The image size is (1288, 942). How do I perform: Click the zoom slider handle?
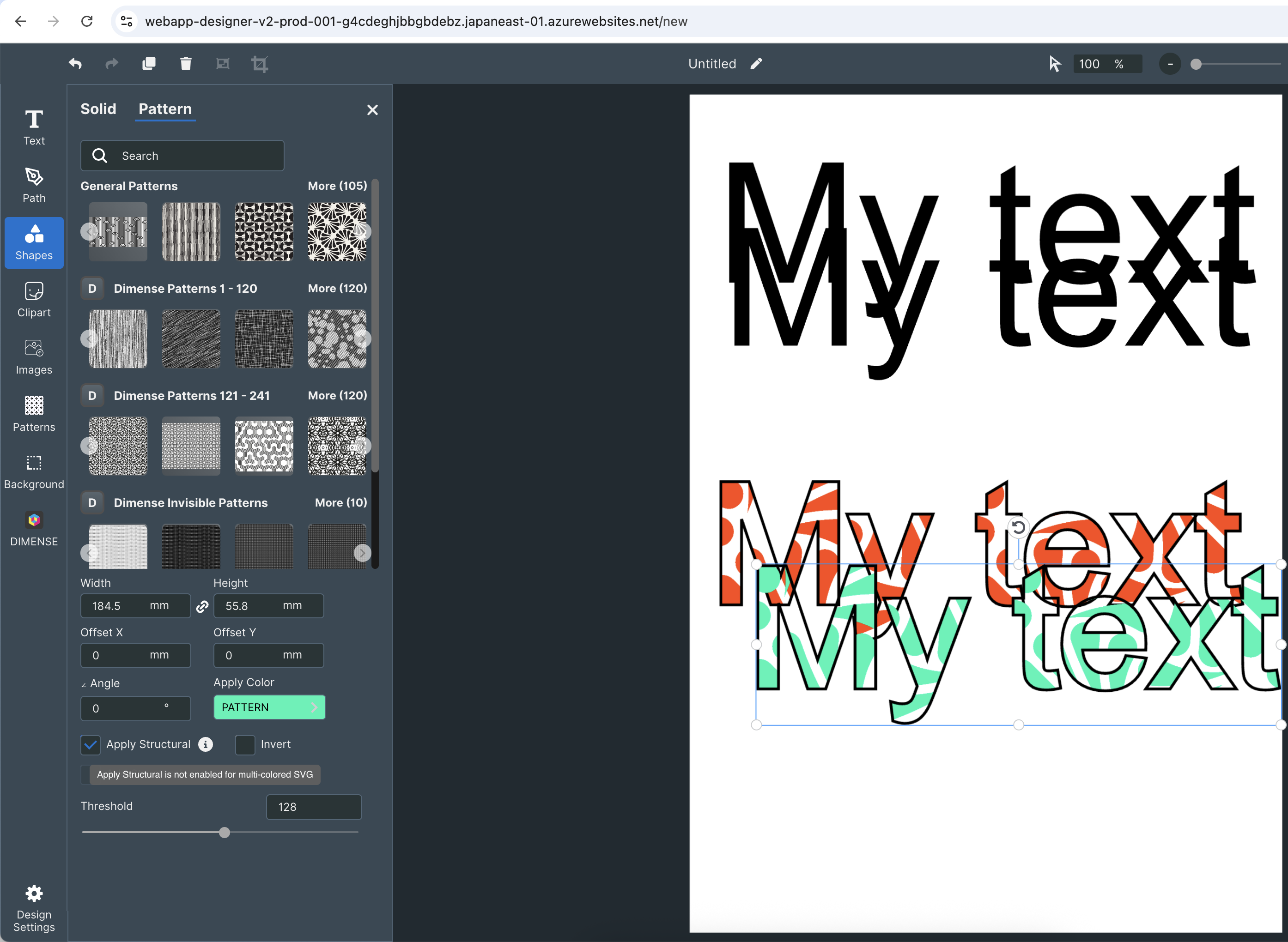tap(1196, 64)
